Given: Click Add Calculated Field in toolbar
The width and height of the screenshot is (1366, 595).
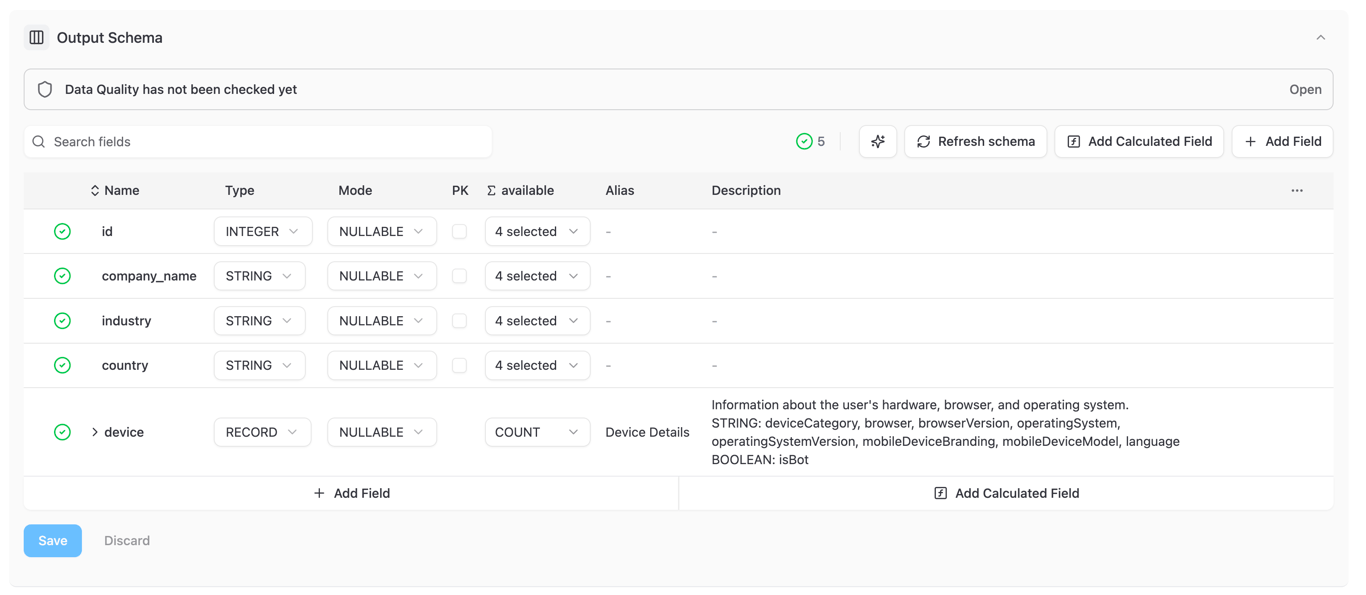Looking at the screenshot, I should [x=1139, y=142].
